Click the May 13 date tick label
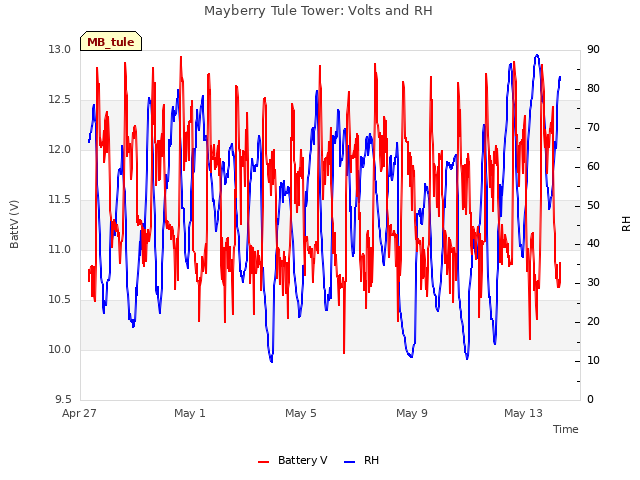 pos(523,413)
